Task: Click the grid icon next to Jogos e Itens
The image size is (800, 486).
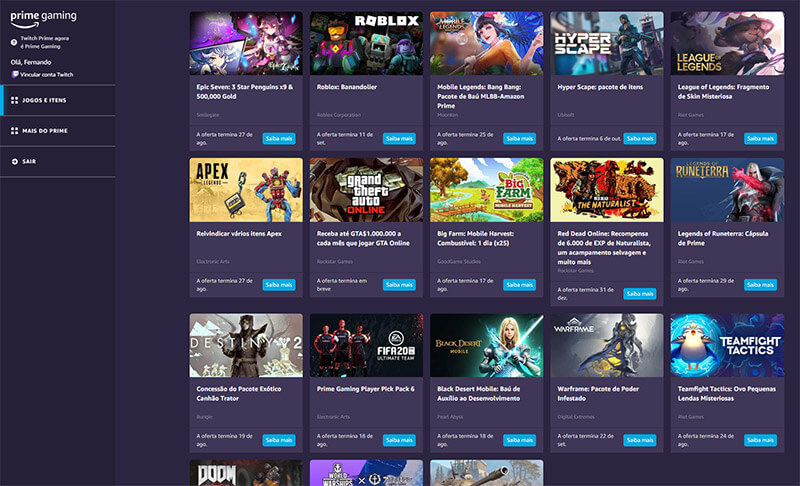Action: point(14,101)
